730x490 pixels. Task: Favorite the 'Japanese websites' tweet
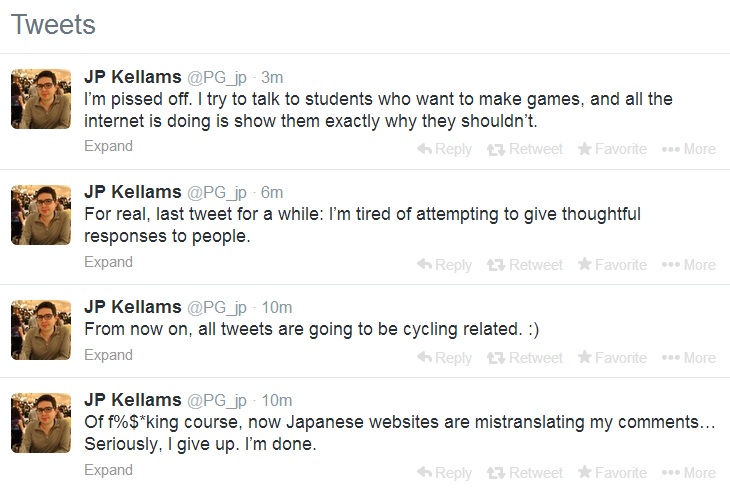click(x=612, y=472)
